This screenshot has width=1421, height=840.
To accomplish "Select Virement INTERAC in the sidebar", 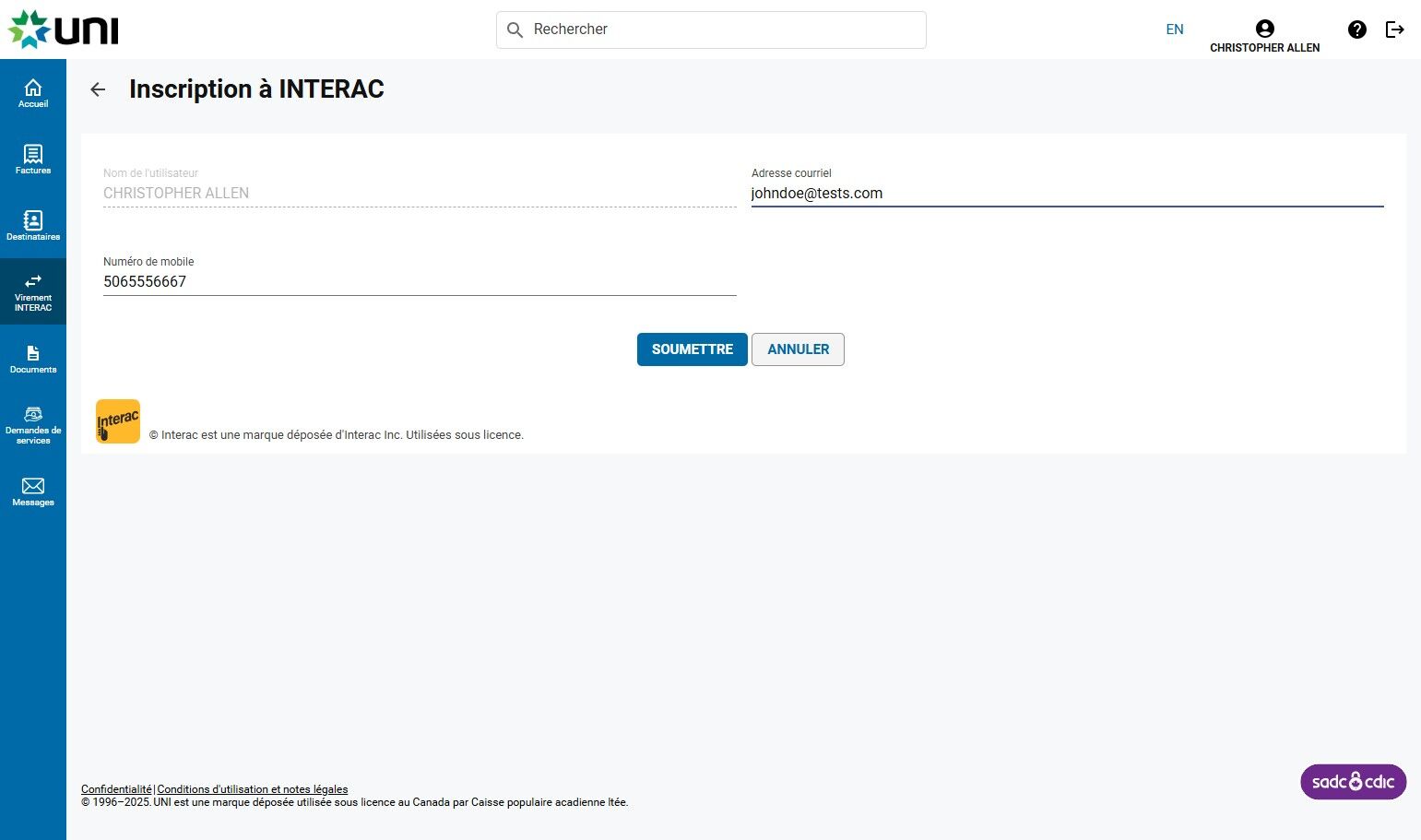I will (33, 292).
